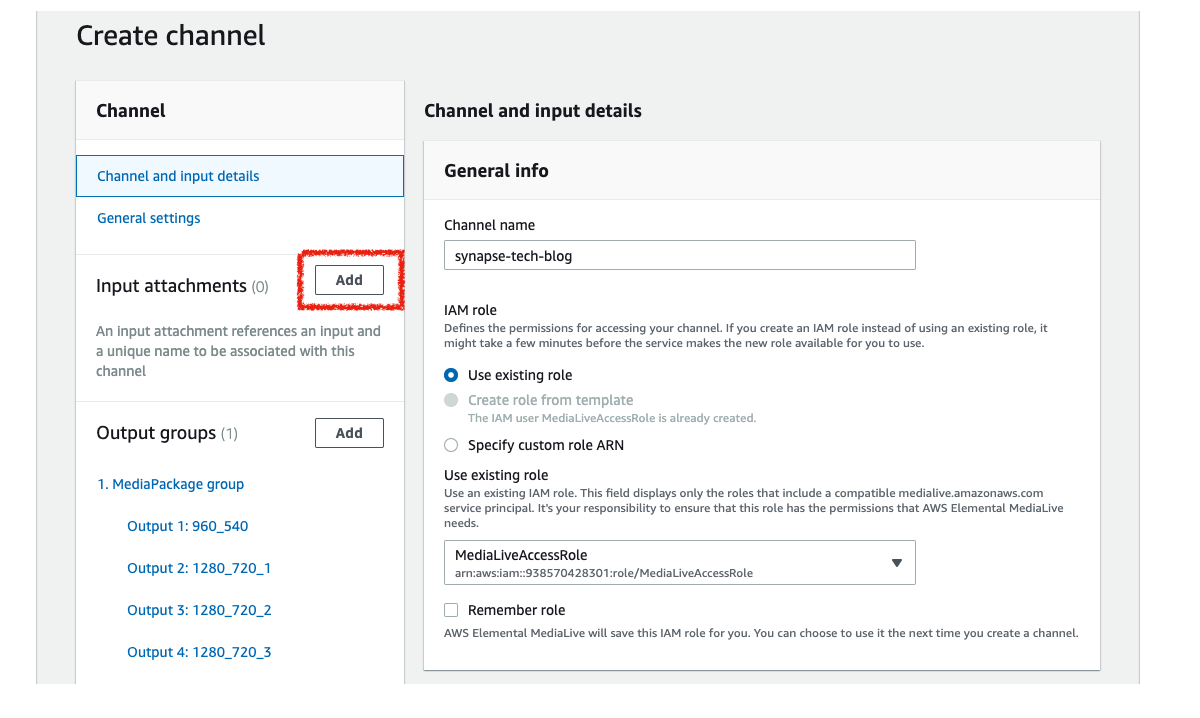Image resolution: width=1200 pixels, height=718 pixels.
Task: Click the General info section header
Action: (x=496, y=170)
